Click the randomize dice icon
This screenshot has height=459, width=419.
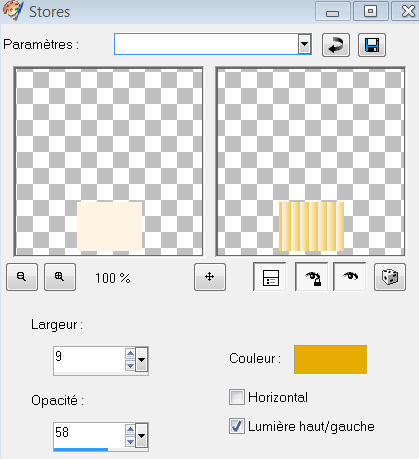coord(390,277)
